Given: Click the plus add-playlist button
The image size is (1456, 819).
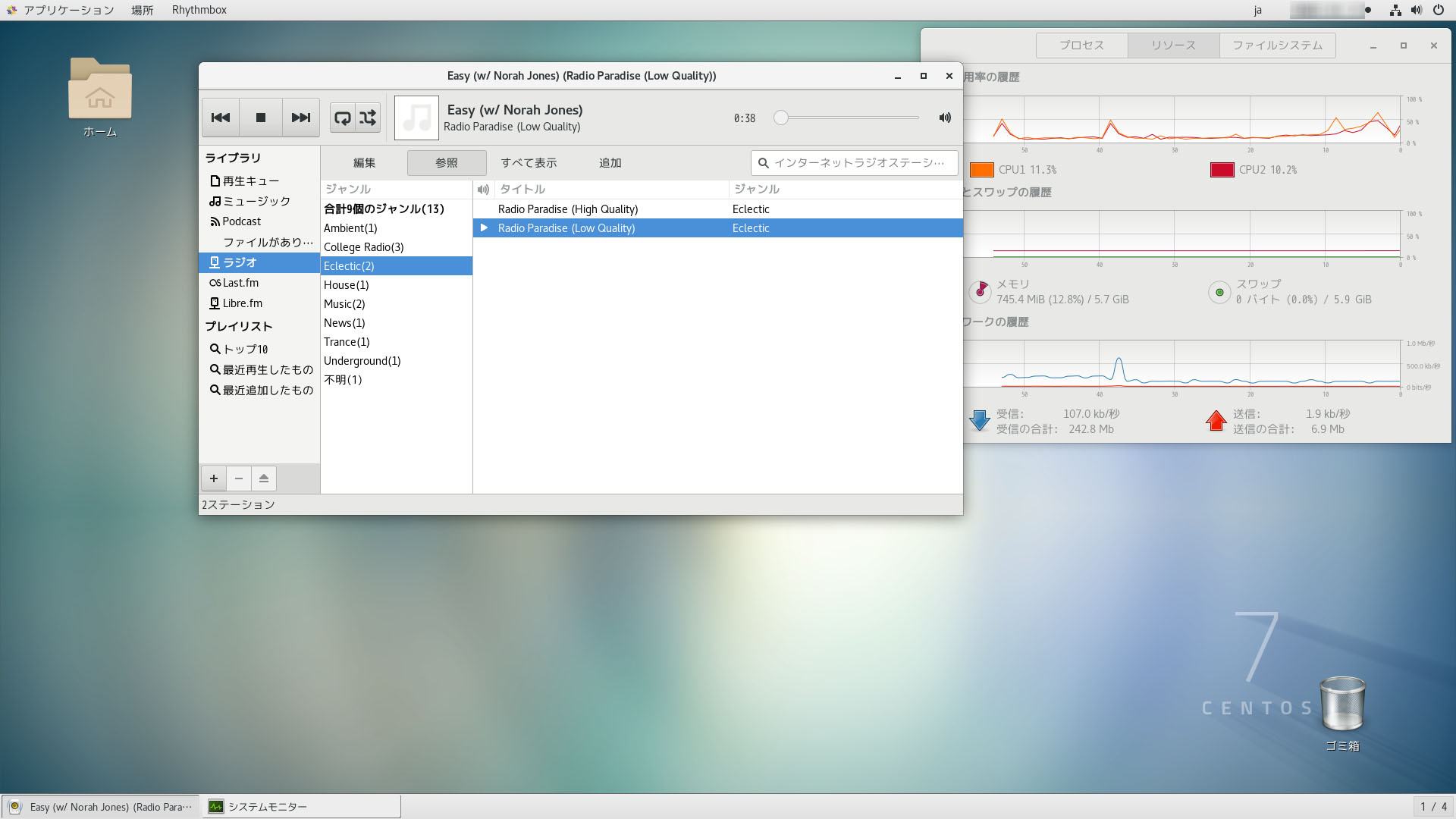Looking at the screenshot, I should 214,479.
